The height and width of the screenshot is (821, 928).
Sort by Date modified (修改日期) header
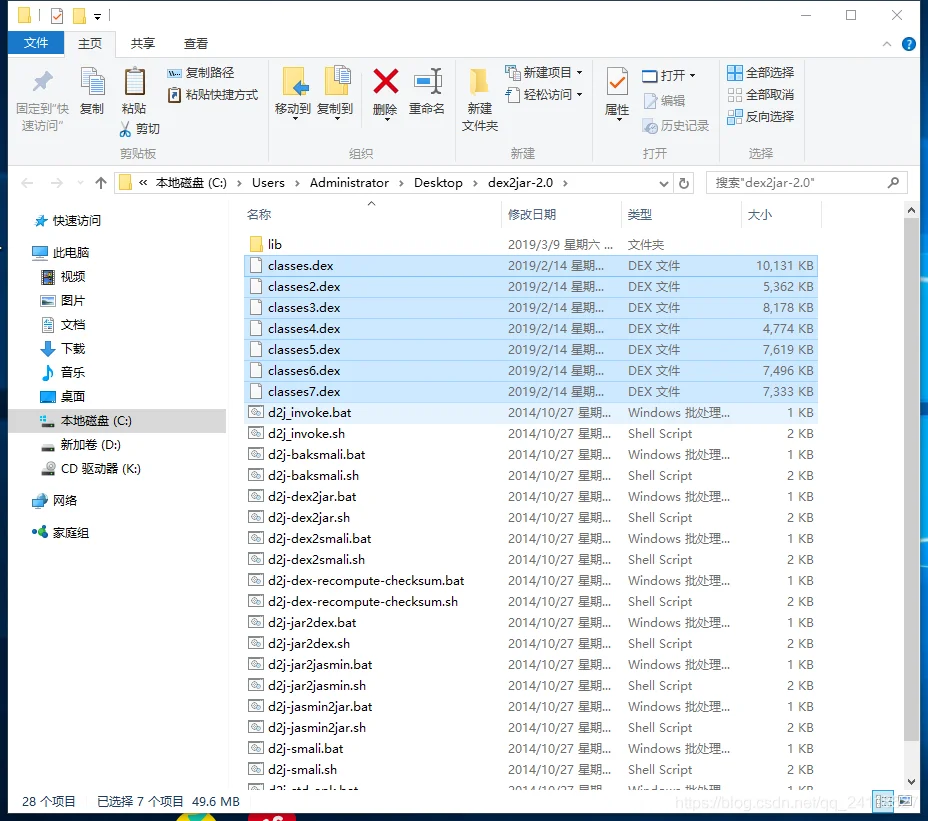pyautogui.click(x=532, y=215)
